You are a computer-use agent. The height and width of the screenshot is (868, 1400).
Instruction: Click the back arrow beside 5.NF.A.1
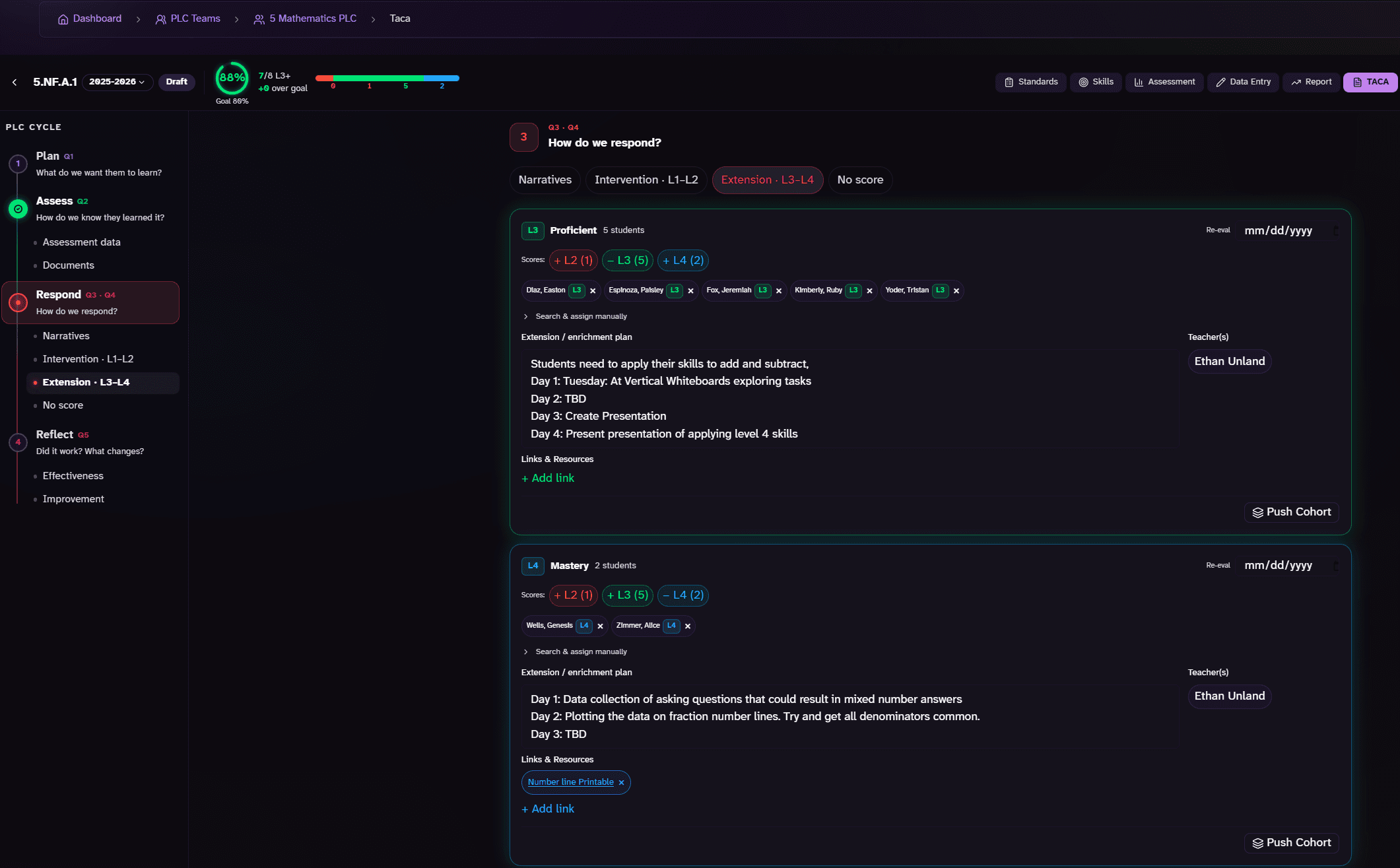tap(15, 82)
